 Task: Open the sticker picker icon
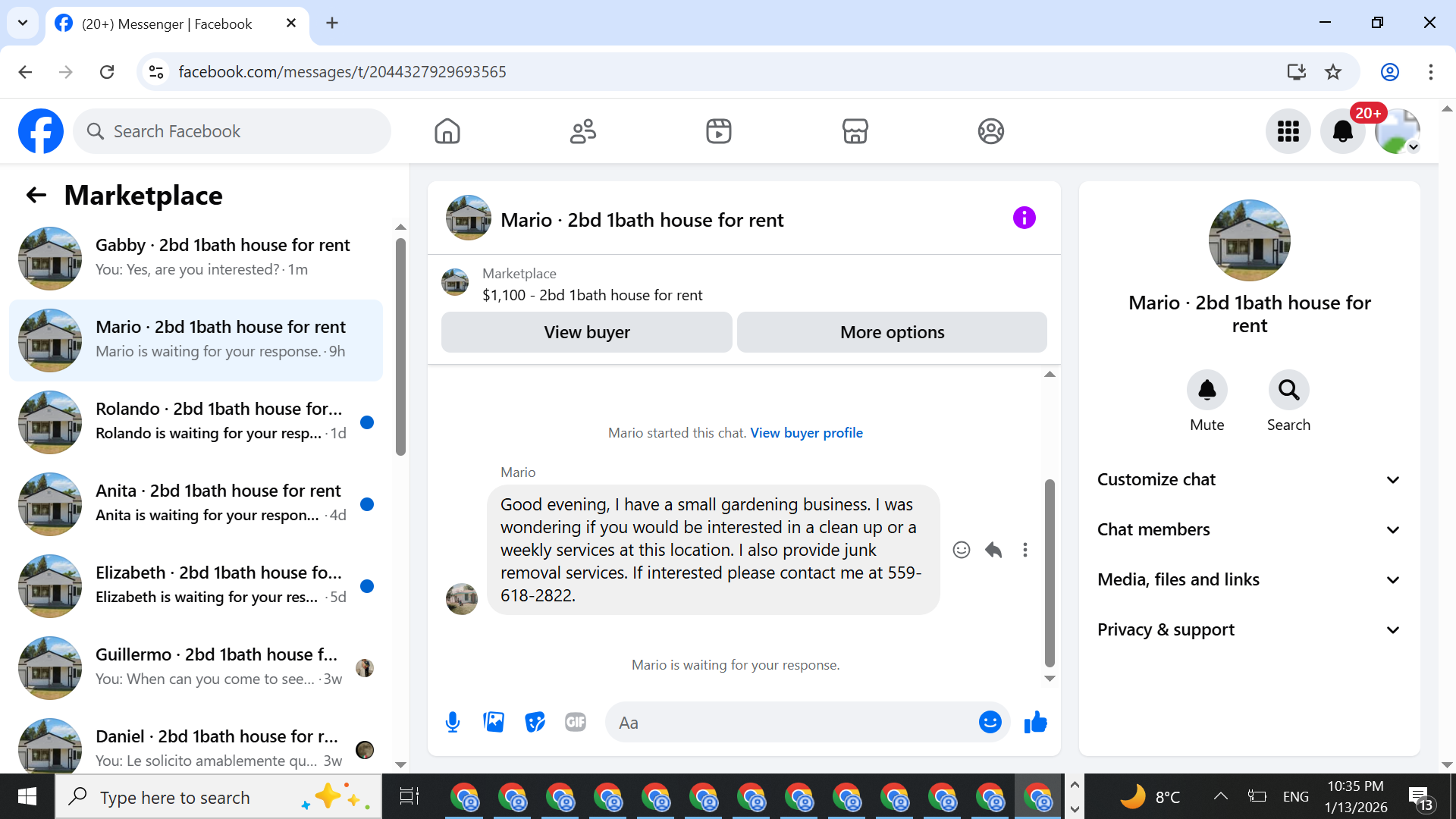click(x=535, y=722)
